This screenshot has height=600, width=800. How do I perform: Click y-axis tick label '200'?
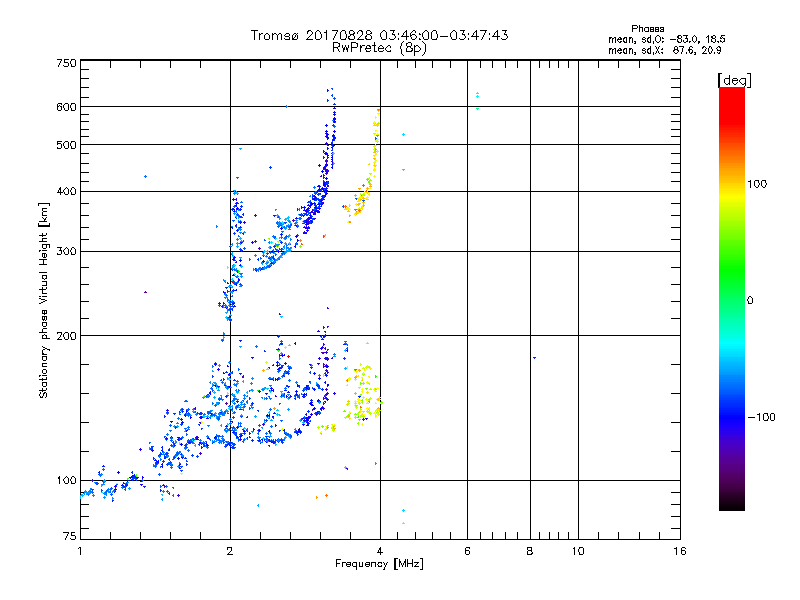coord(66,336)
